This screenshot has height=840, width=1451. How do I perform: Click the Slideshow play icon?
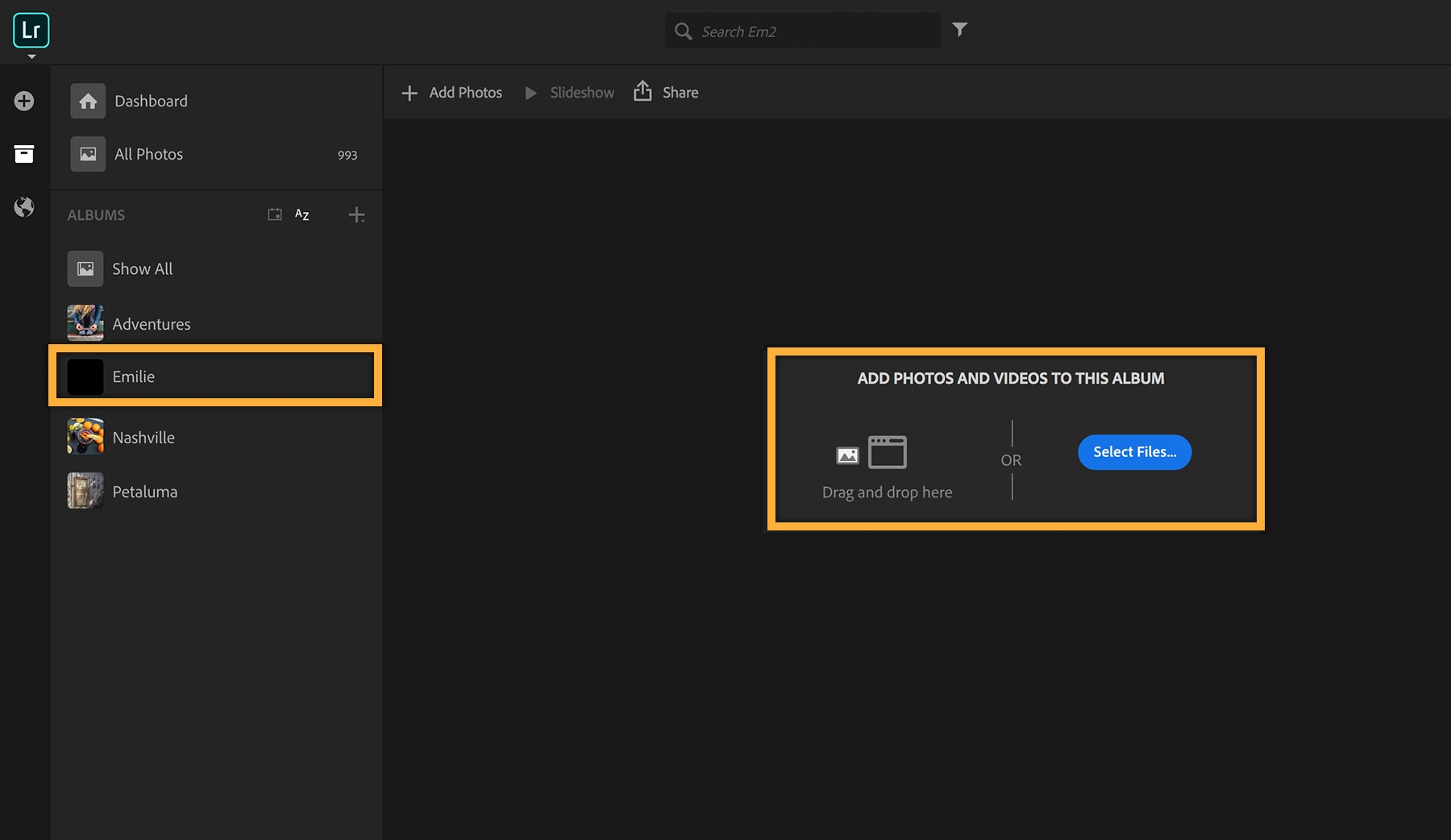(x=530, y=93)
